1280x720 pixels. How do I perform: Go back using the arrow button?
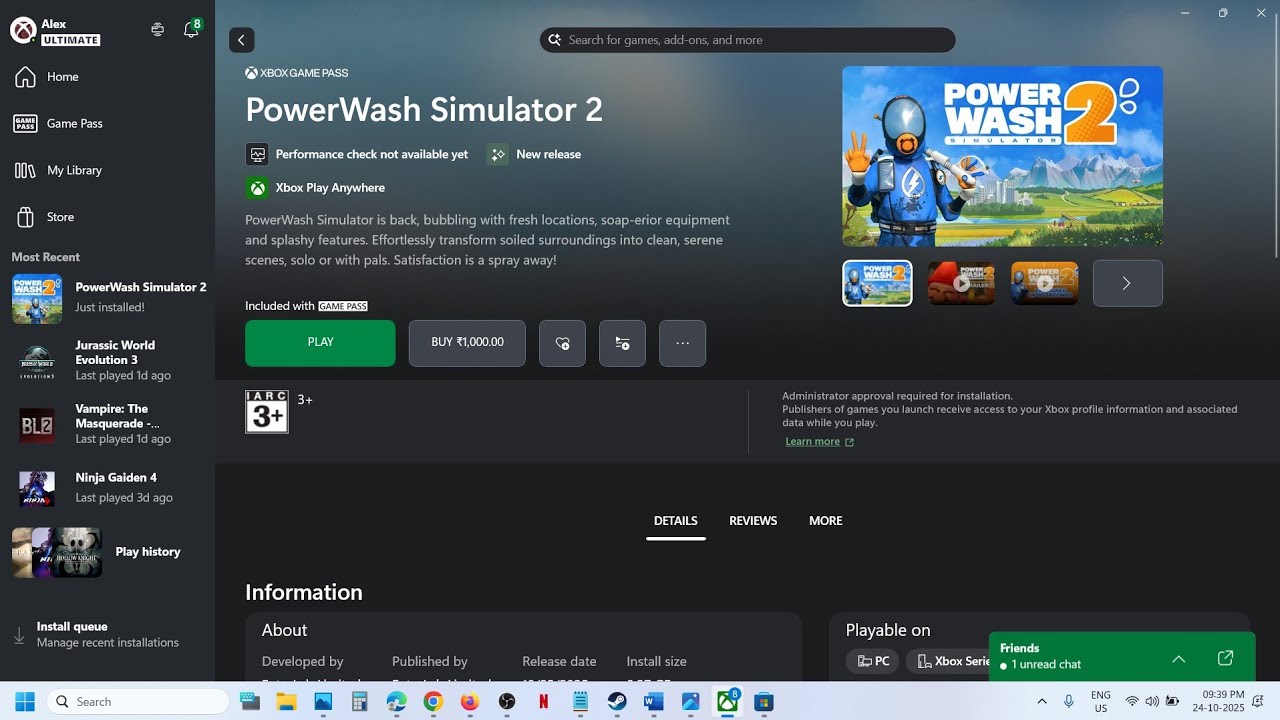(x=241, y=40)
